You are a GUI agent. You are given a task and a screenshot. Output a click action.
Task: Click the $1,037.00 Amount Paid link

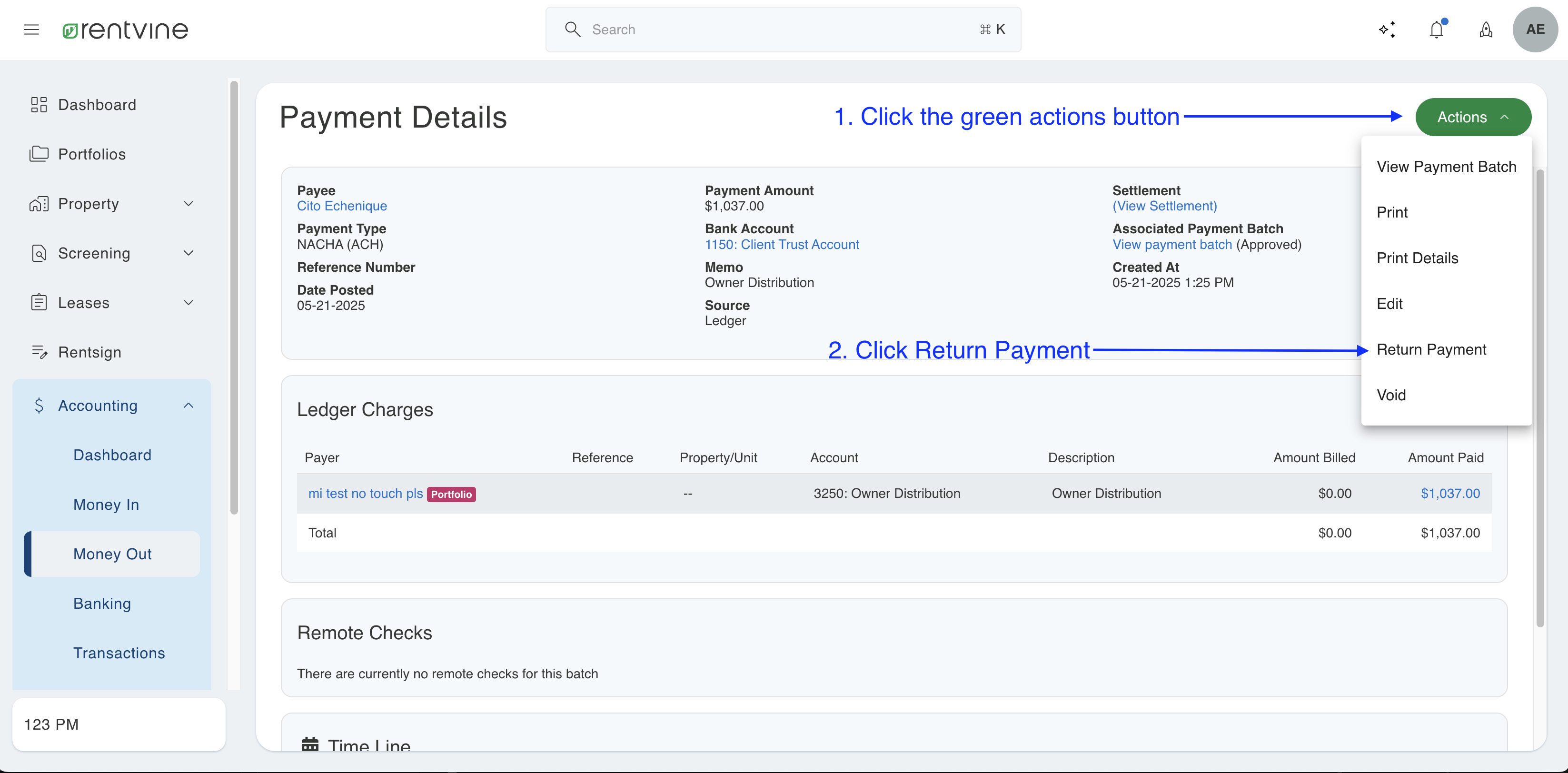pyautogui.click(x=1450, y=493)
